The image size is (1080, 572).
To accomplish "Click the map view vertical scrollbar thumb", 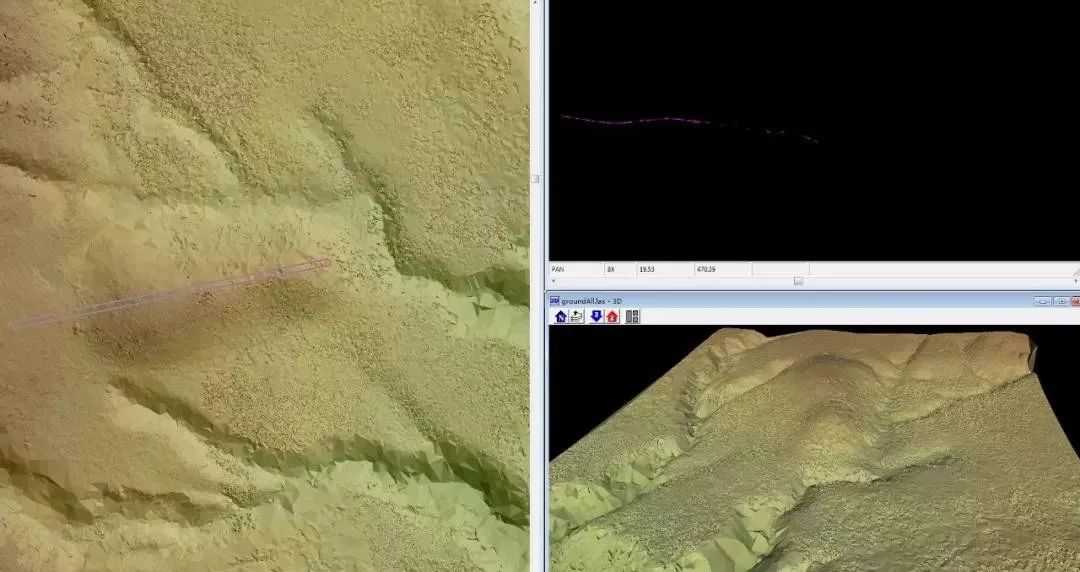I will (535, 179).
